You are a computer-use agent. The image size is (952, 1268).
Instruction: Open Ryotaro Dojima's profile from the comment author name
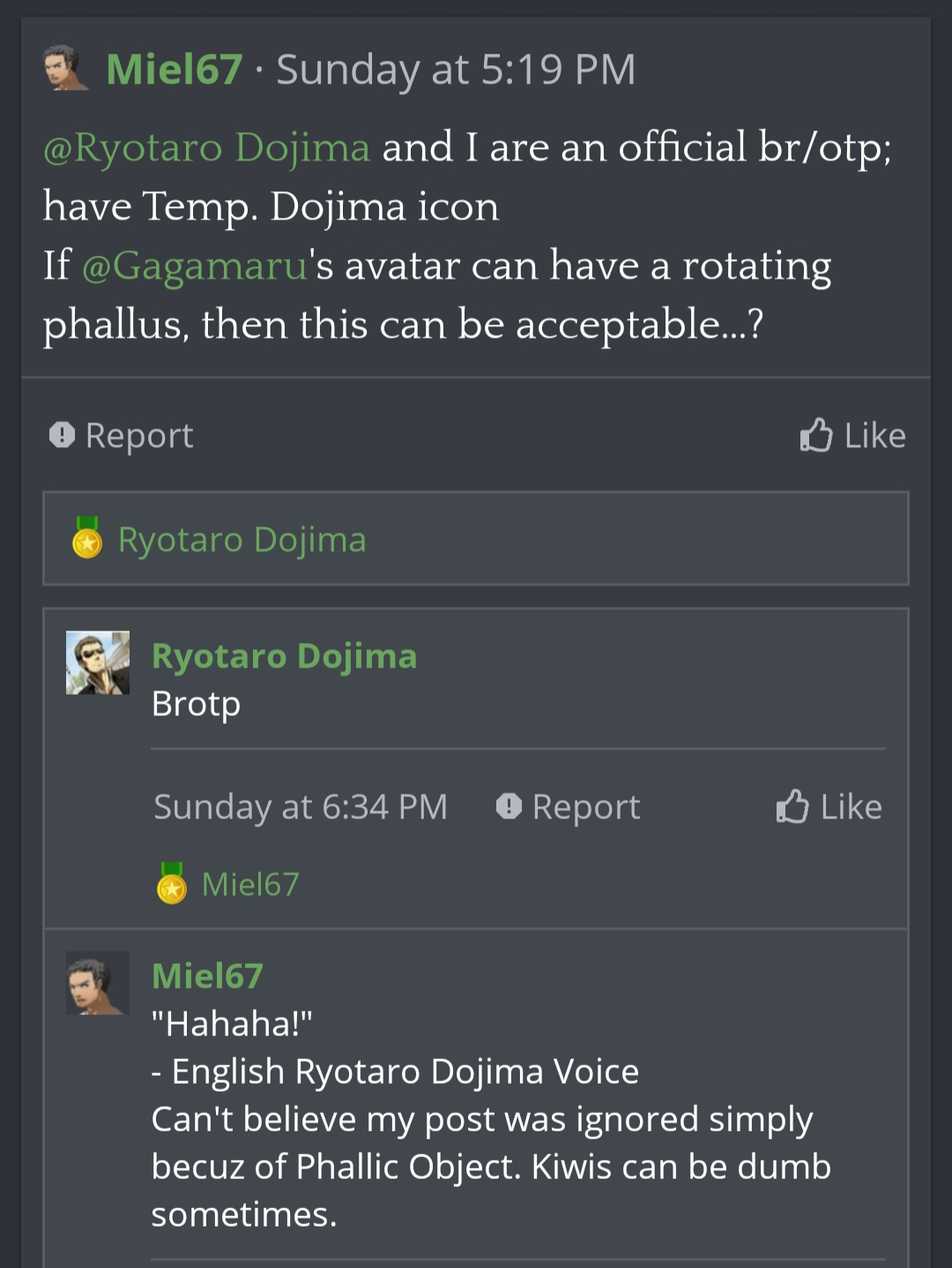point(284,656)
